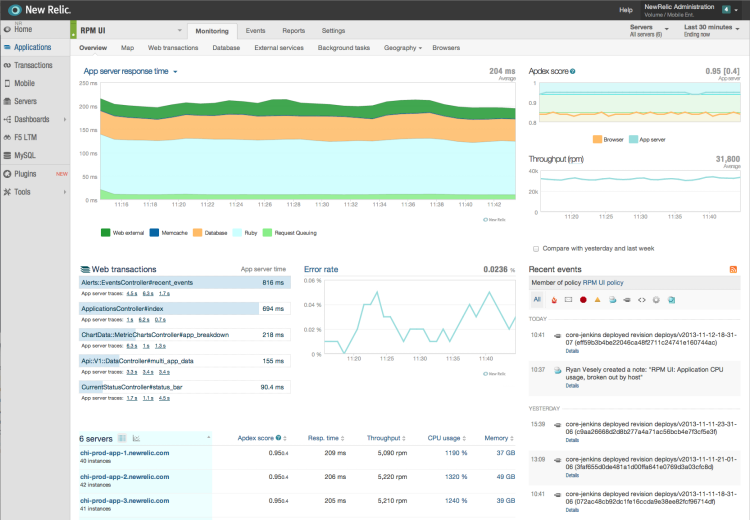Toggle the App server Apdex legend series

[647, 140]
